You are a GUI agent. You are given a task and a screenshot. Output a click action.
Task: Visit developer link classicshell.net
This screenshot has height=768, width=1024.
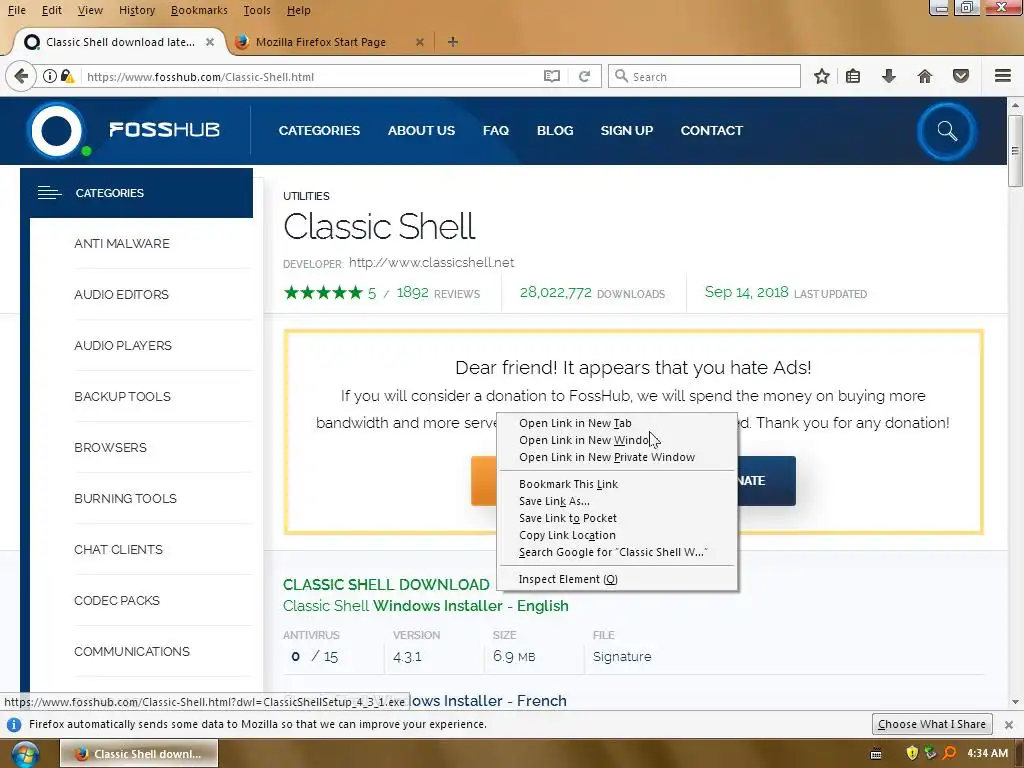coord(432,263)
